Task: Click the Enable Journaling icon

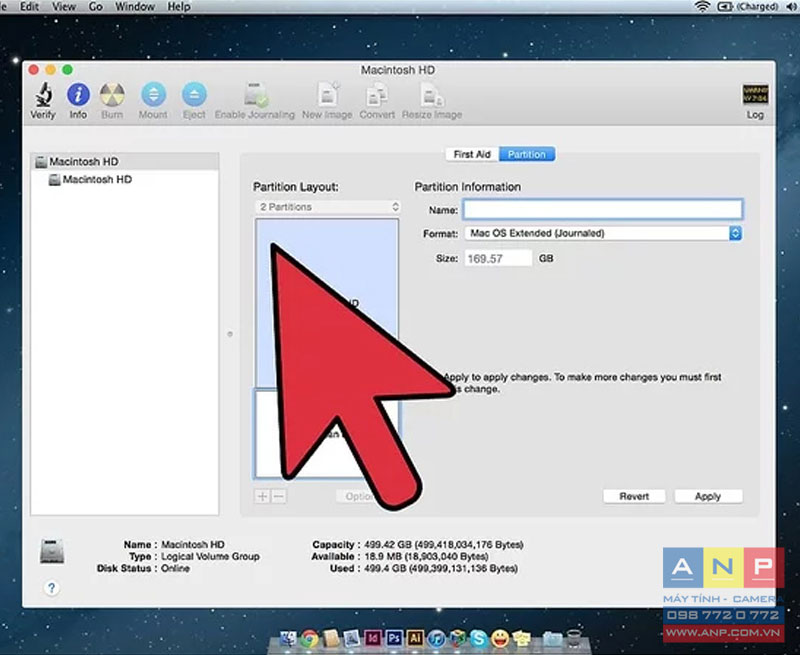Action: (x=255, y=95)
